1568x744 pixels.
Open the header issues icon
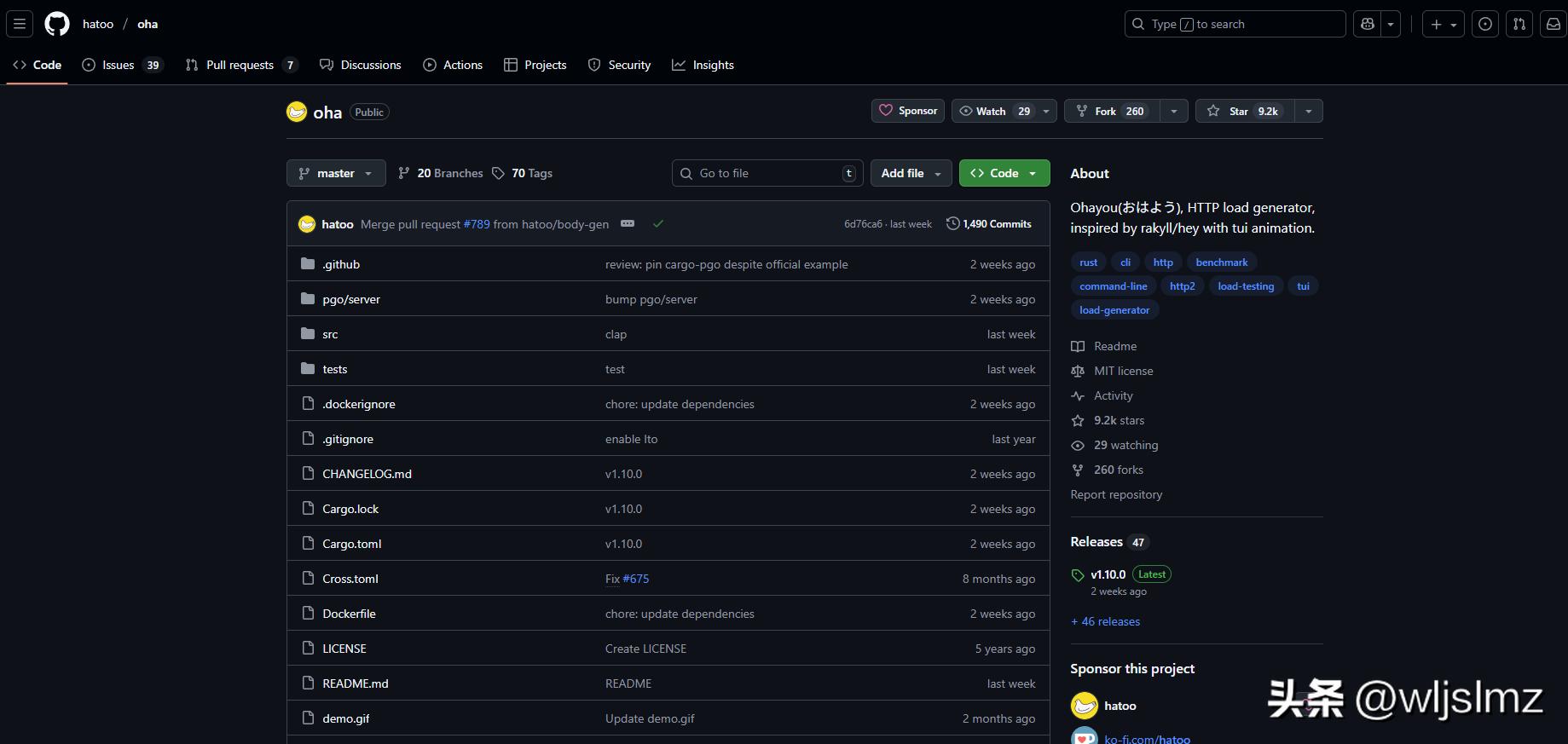1484,24
